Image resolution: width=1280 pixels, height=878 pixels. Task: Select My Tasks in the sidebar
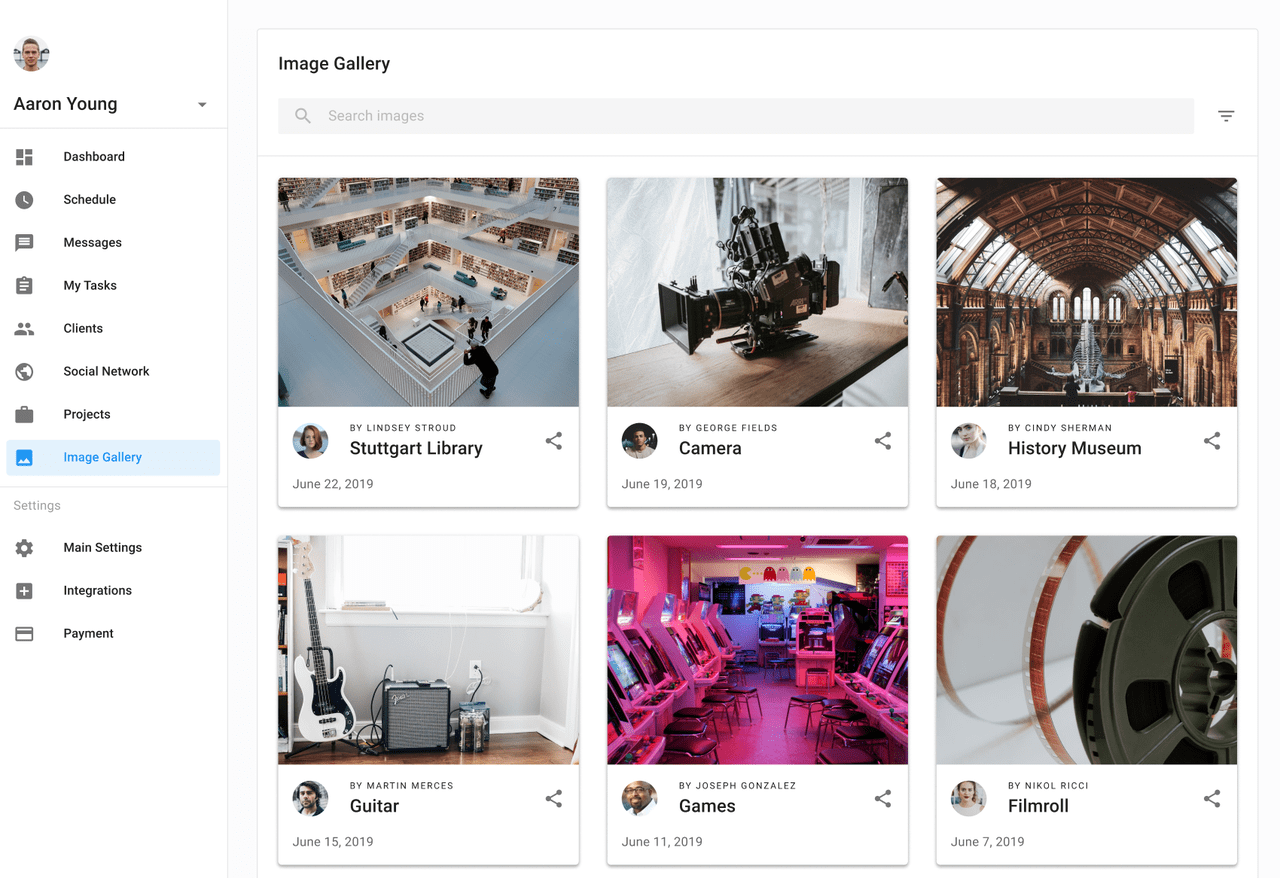[113, 286]
